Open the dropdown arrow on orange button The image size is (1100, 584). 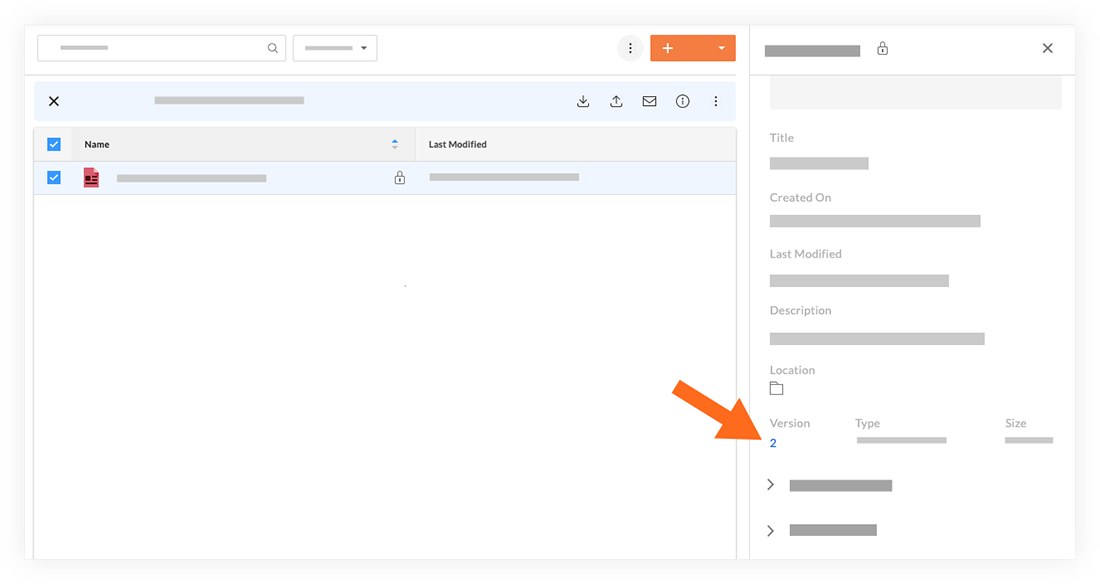pos(721,48)
